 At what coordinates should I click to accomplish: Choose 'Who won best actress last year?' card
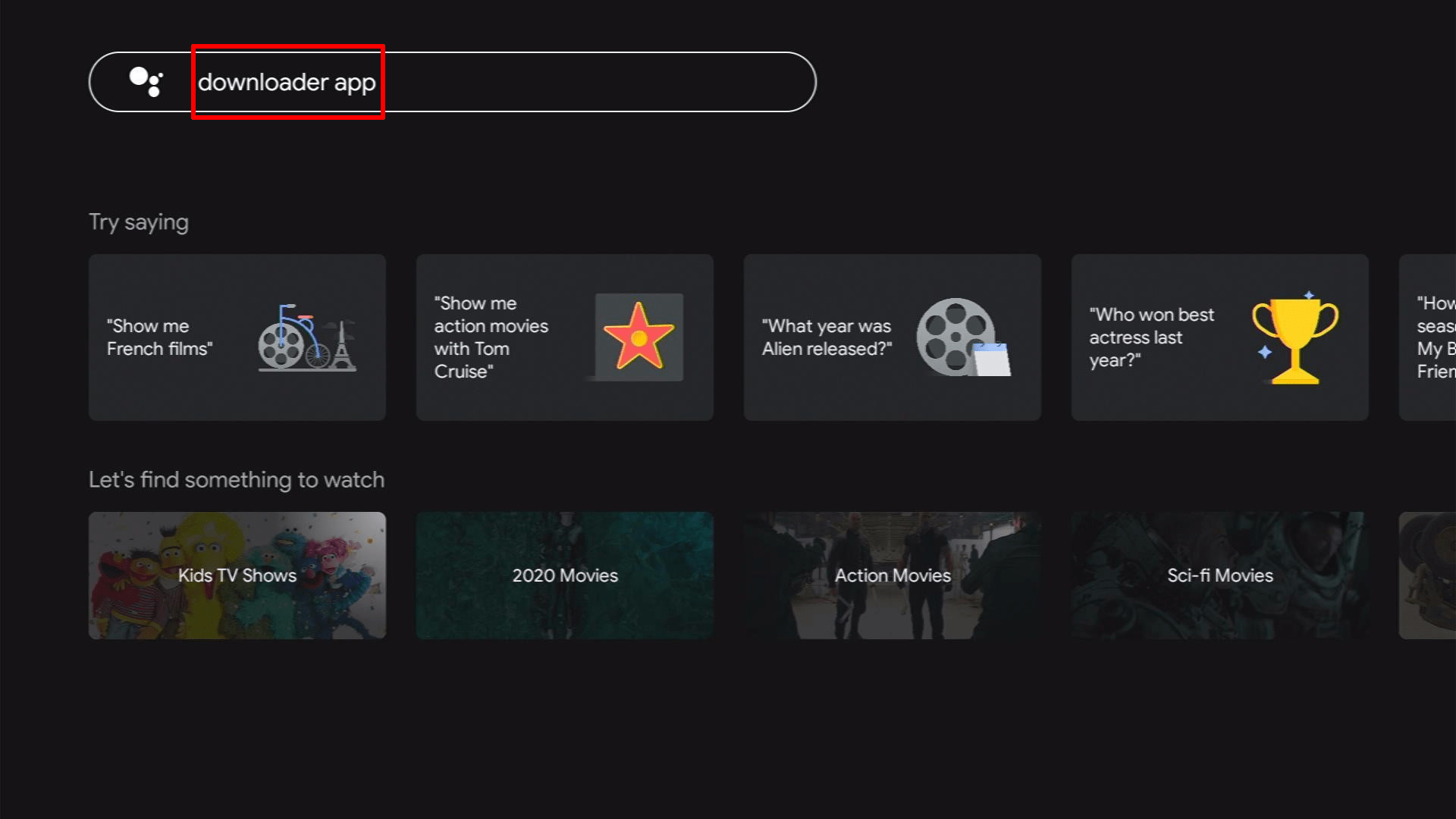click(x=1220, y=337)
